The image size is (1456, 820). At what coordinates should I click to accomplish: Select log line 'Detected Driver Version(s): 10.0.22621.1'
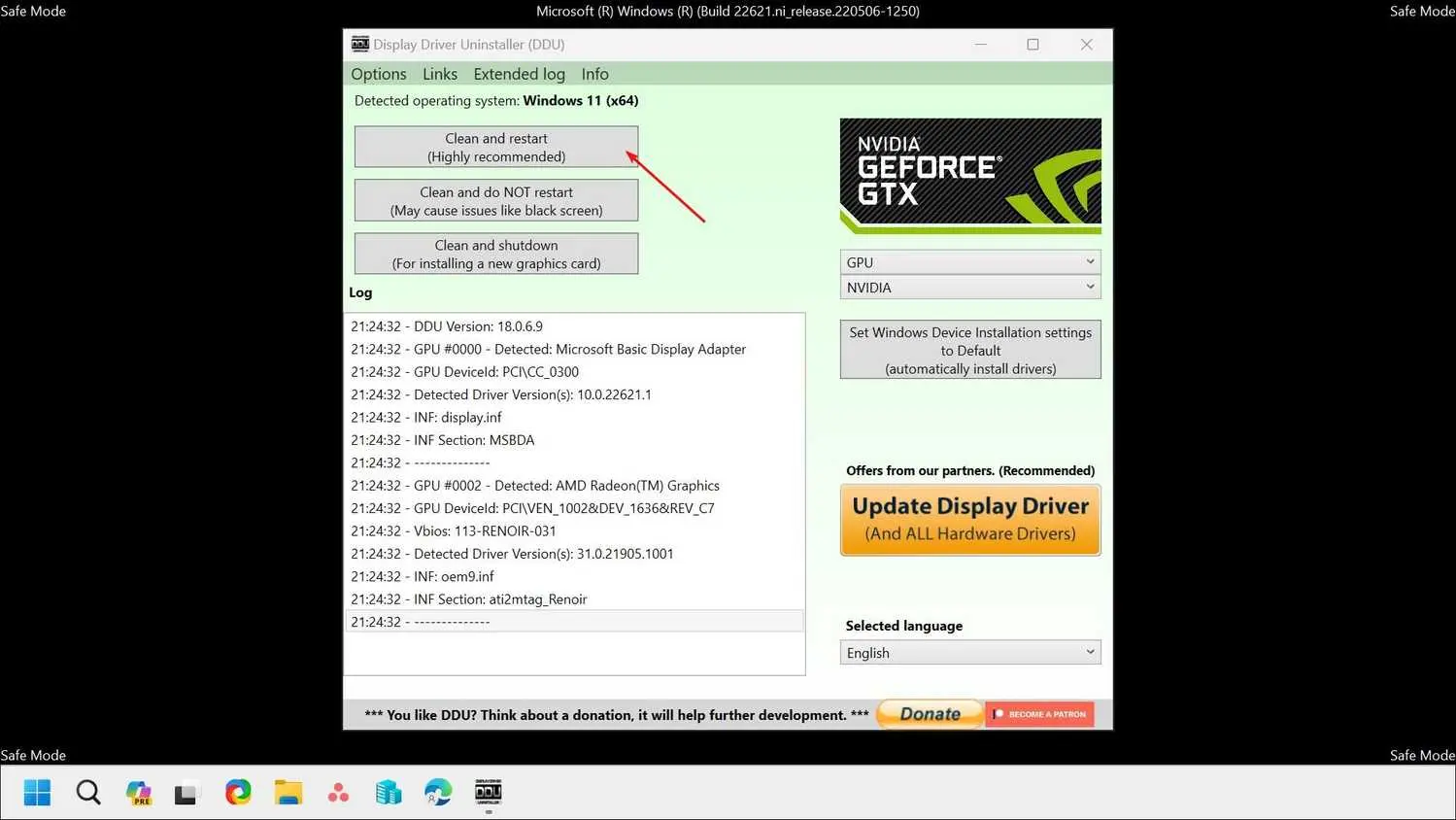click(x=574, y=394)
